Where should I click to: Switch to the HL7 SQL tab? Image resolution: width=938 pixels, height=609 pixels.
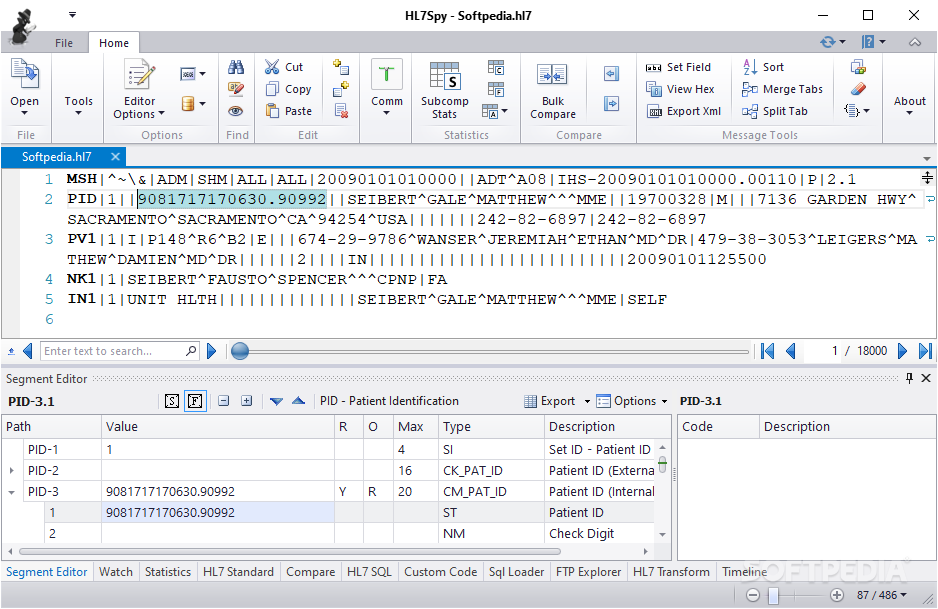coord(369,572)
